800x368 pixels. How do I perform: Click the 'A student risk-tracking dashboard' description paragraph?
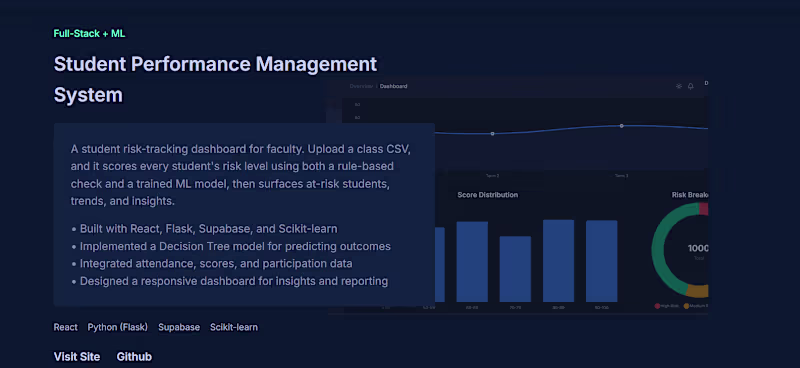pos(241,175)
